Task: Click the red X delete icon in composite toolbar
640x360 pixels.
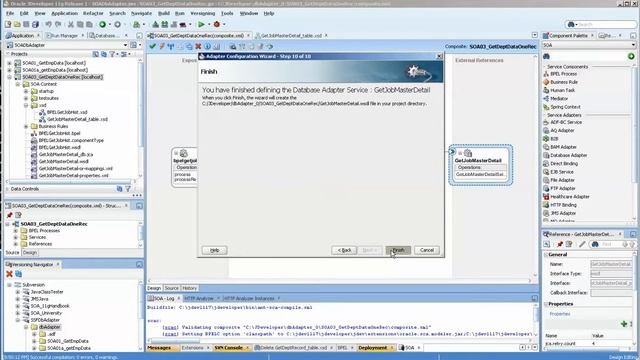Action: click(x=198, y=46)
